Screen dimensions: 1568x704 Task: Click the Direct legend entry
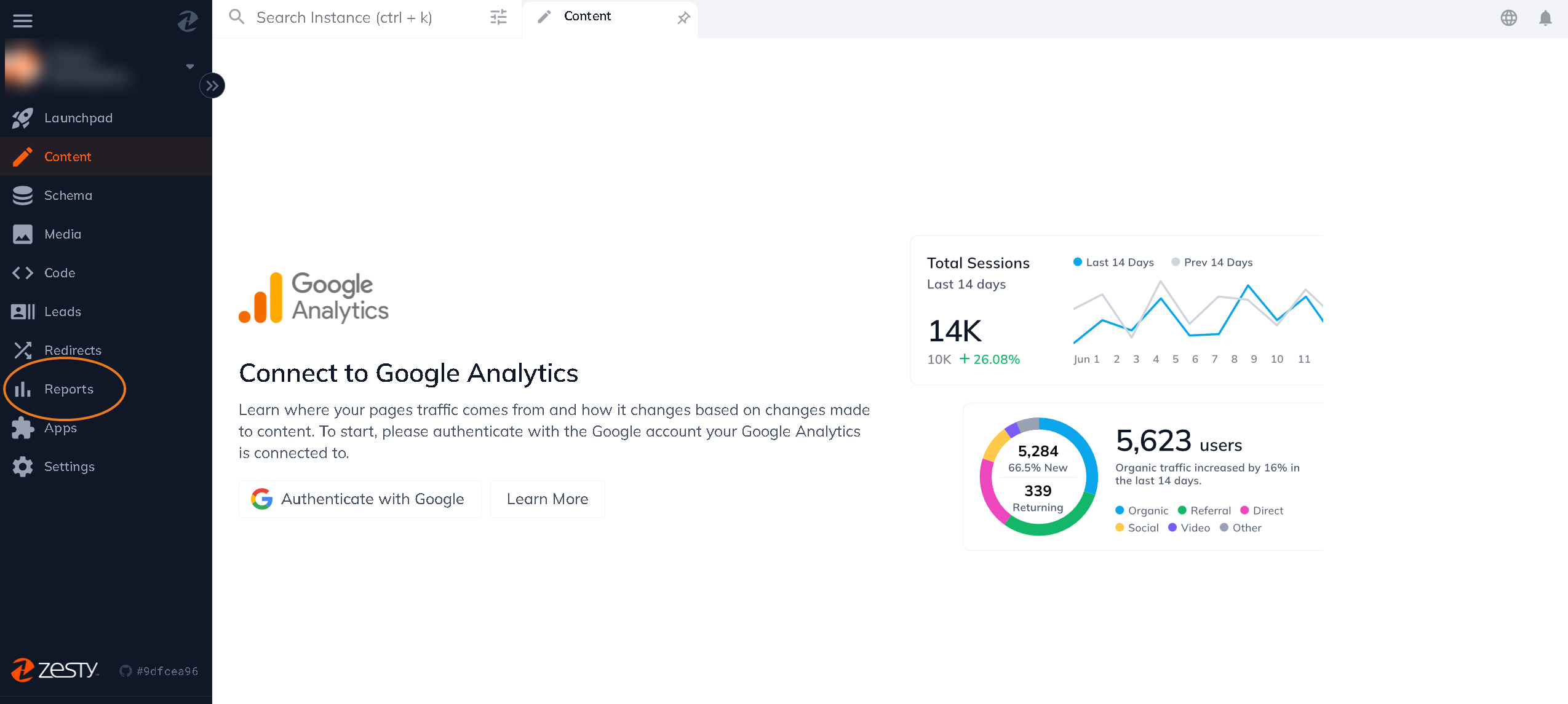pos(1262,510)
